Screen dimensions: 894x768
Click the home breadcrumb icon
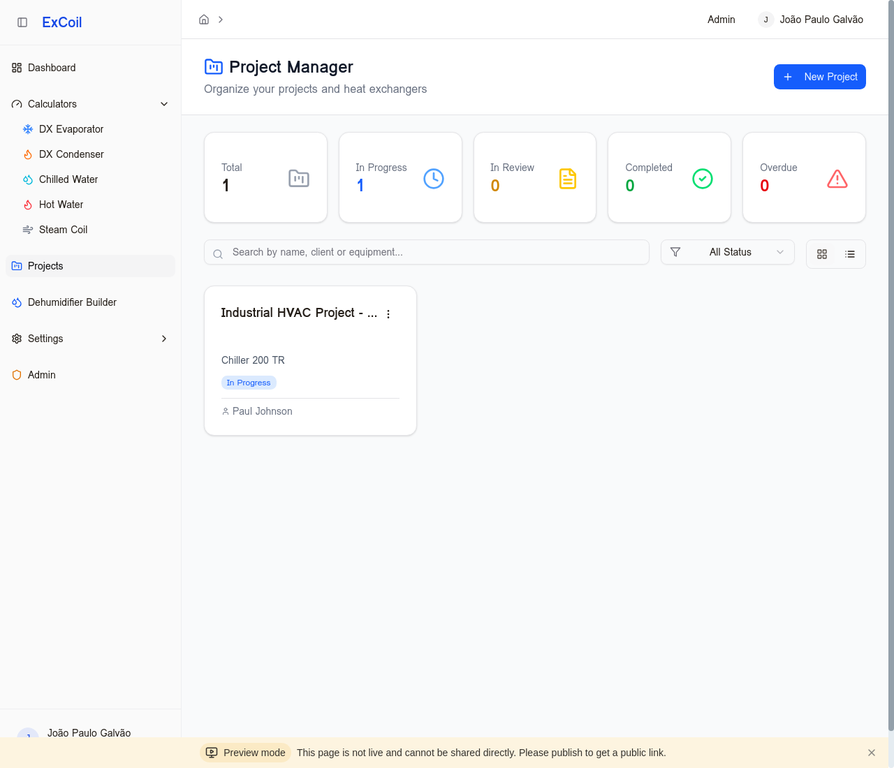pyautogui.click(x=204, y=18)
